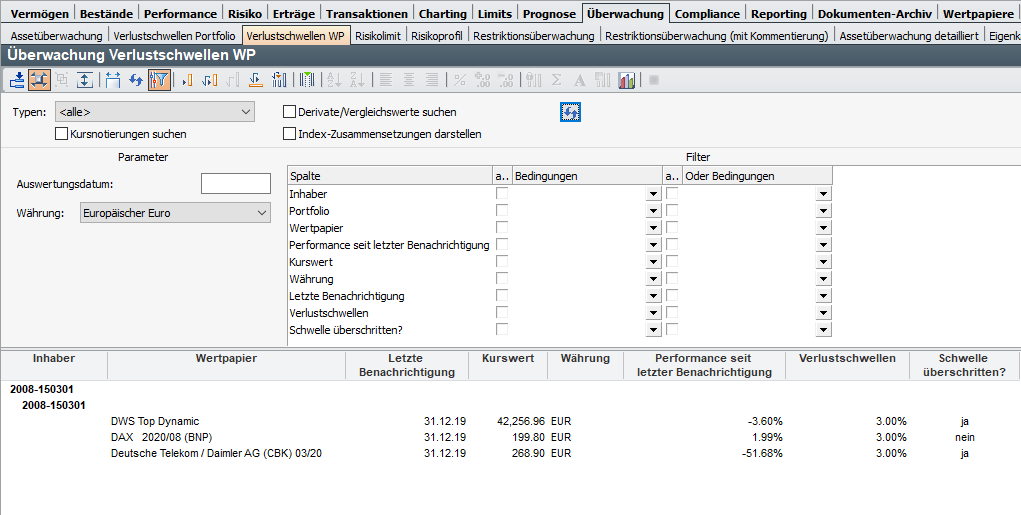1021x515 pixels.
Task: Click the Schwelle überschritten? column header
Action: 964,365
